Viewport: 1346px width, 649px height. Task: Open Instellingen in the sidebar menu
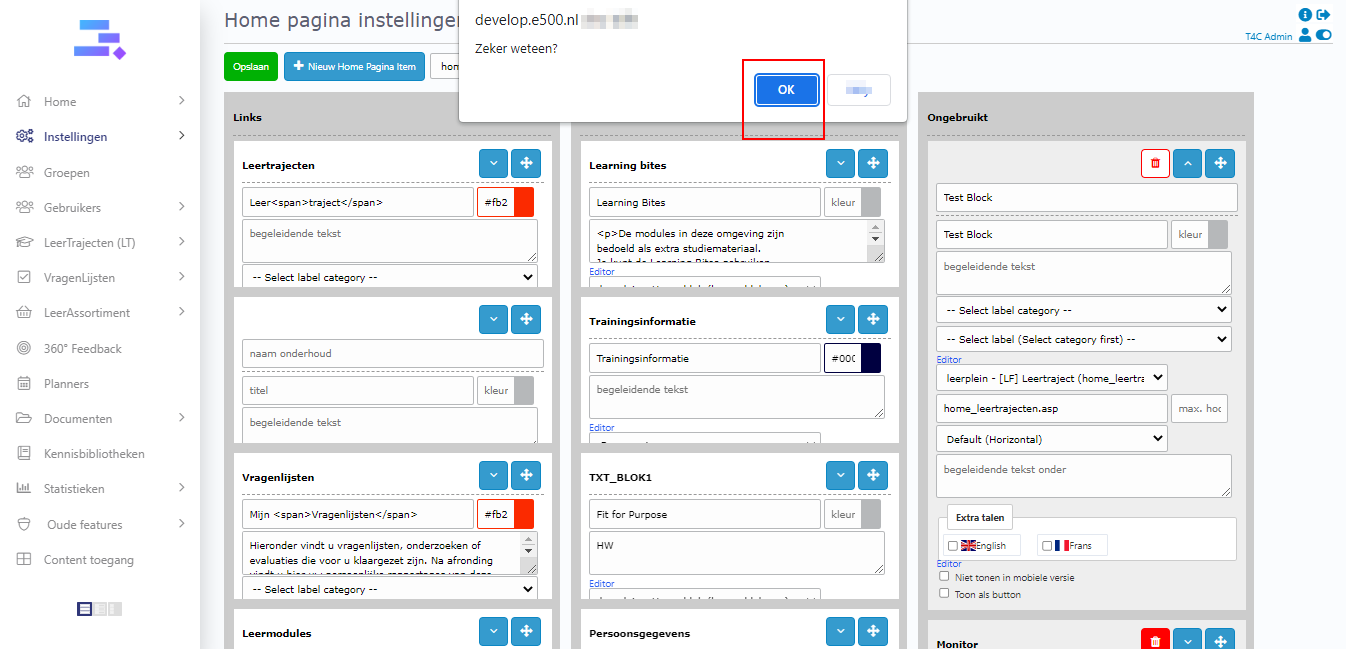point(75,137)
